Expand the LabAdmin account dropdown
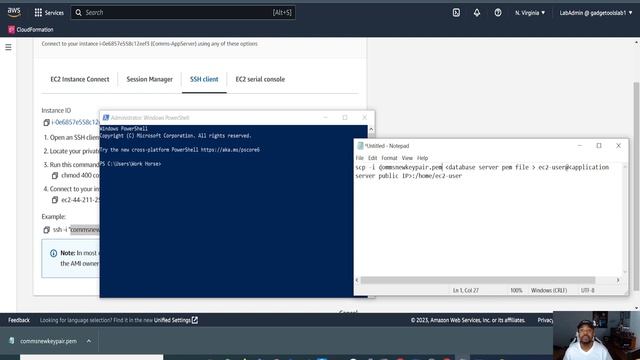 (596, 13)
